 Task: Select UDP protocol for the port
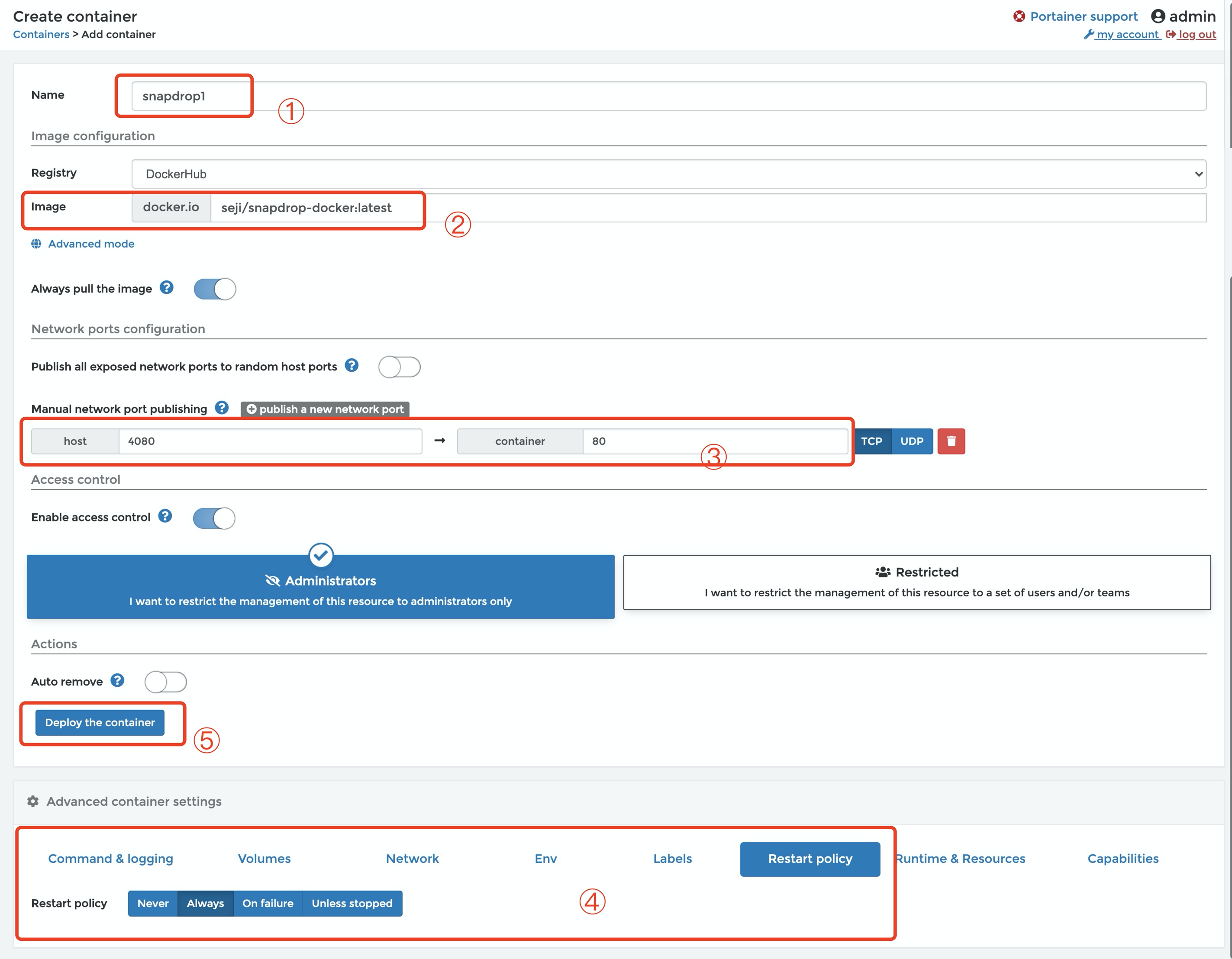[x=912, y=441]
